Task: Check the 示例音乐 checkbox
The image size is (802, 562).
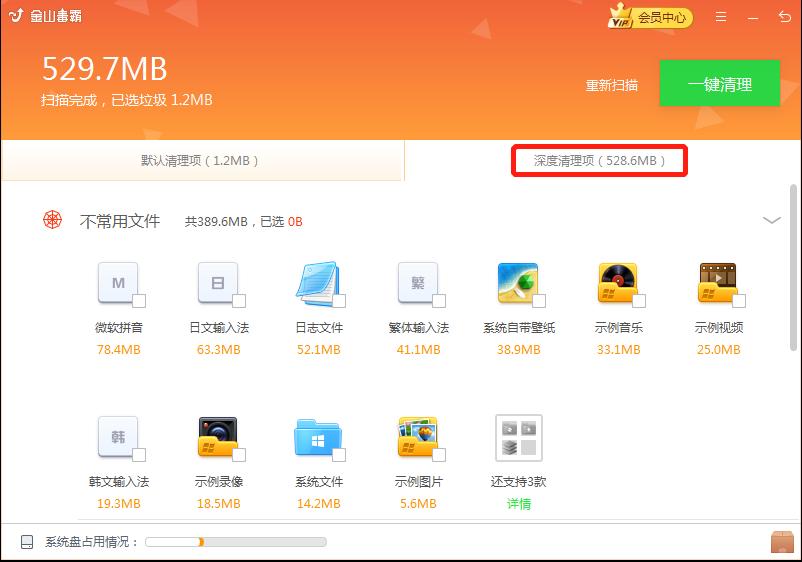Action: coord(639,301)
